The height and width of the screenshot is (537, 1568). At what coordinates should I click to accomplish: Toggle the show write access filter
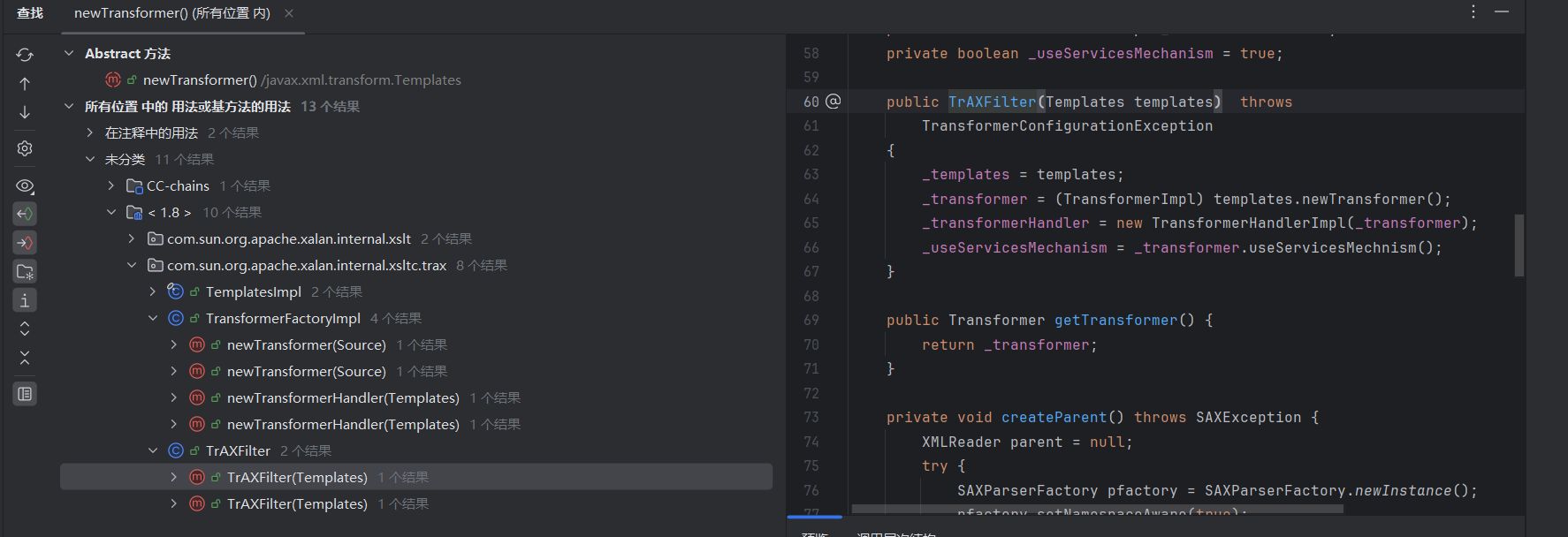(x=25, y=243)
